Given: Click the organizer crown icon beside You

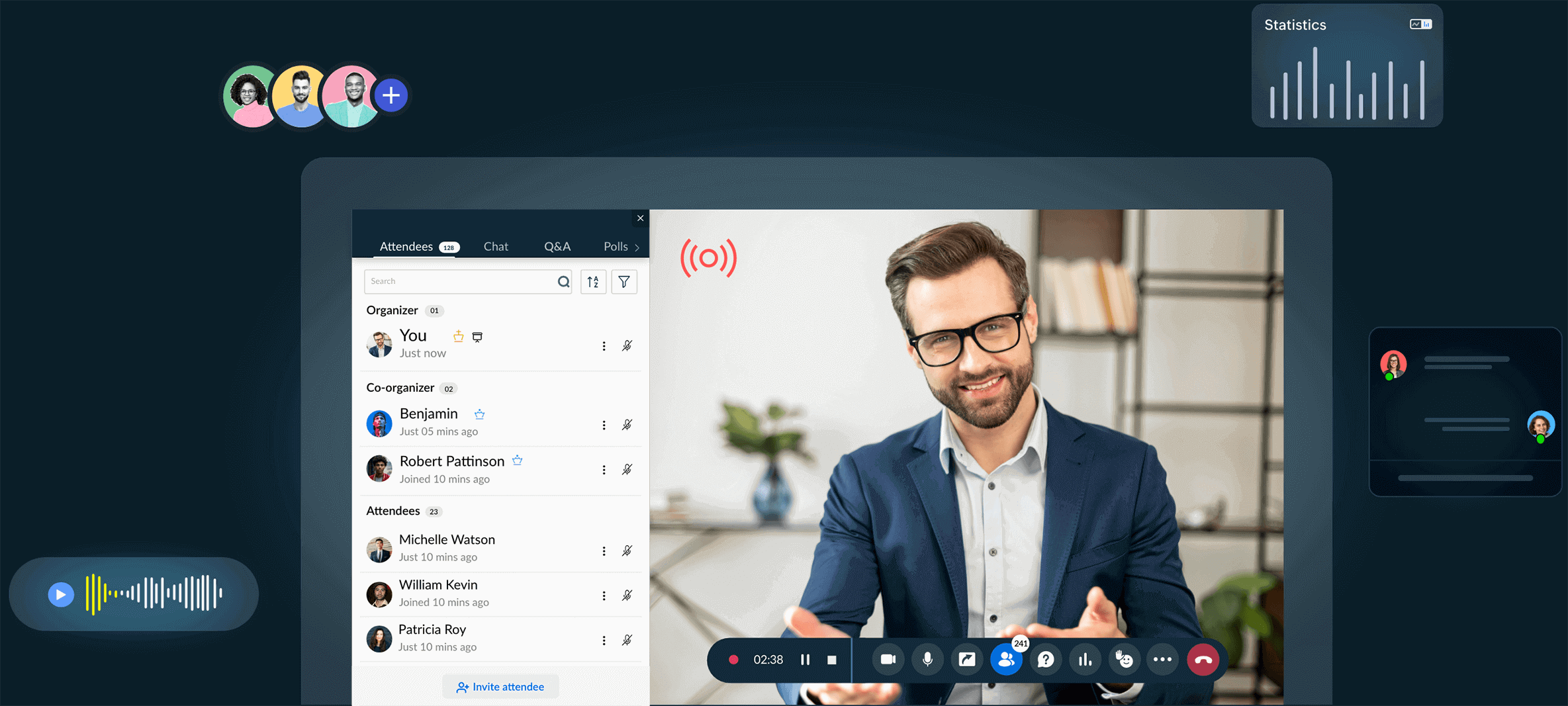Looking at the screenshot, I should (x=458, y=336).
